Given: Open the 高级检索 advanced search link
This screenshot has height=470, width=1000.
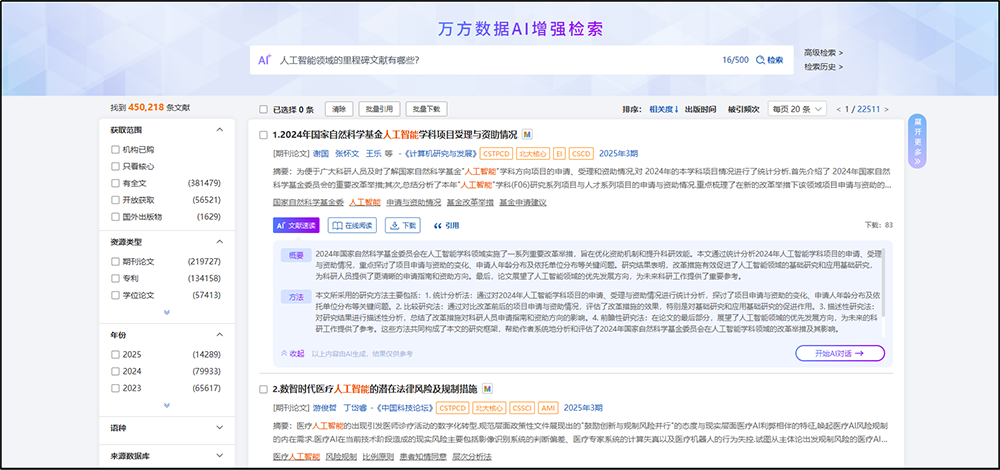Looking at the screenshot, I should pos(822,53).
